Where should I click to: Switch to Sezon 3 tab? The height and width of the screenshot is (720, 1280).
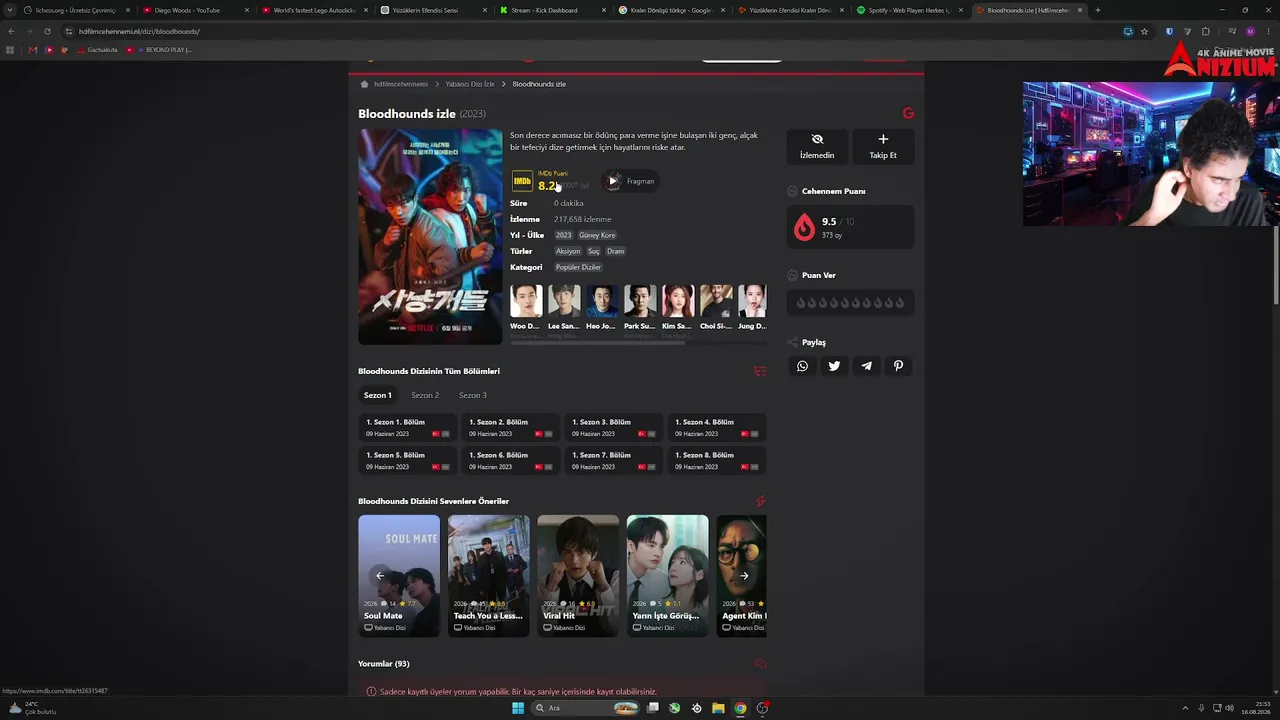(473, 395)
